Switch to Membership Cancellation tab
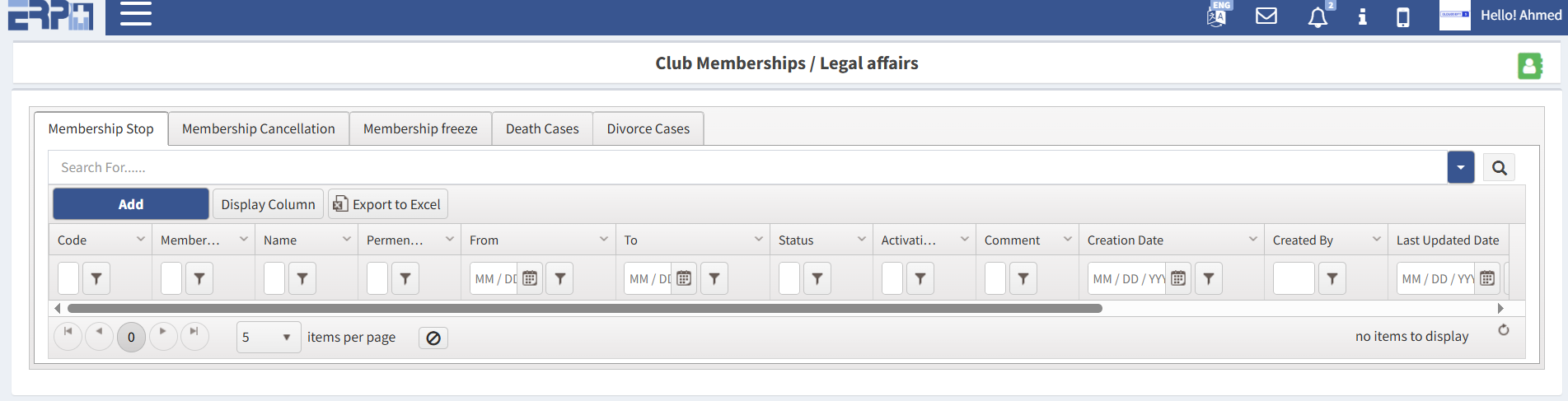 258,129
